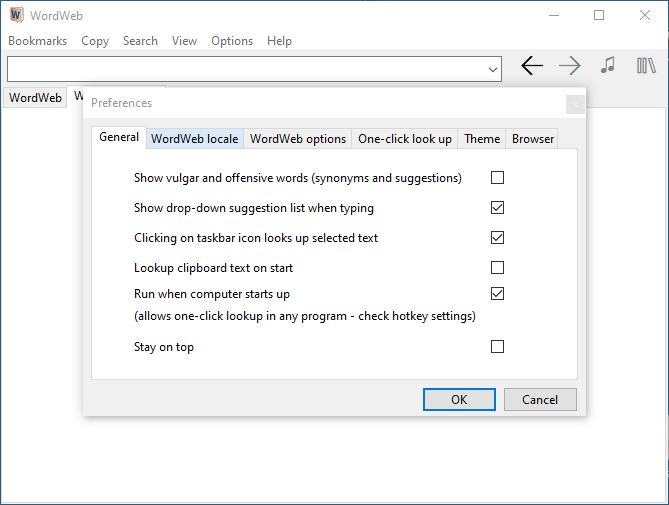Go forward with the right arrow icon
669x505 pixels.
pyautogui.click(x=570, y=66)
